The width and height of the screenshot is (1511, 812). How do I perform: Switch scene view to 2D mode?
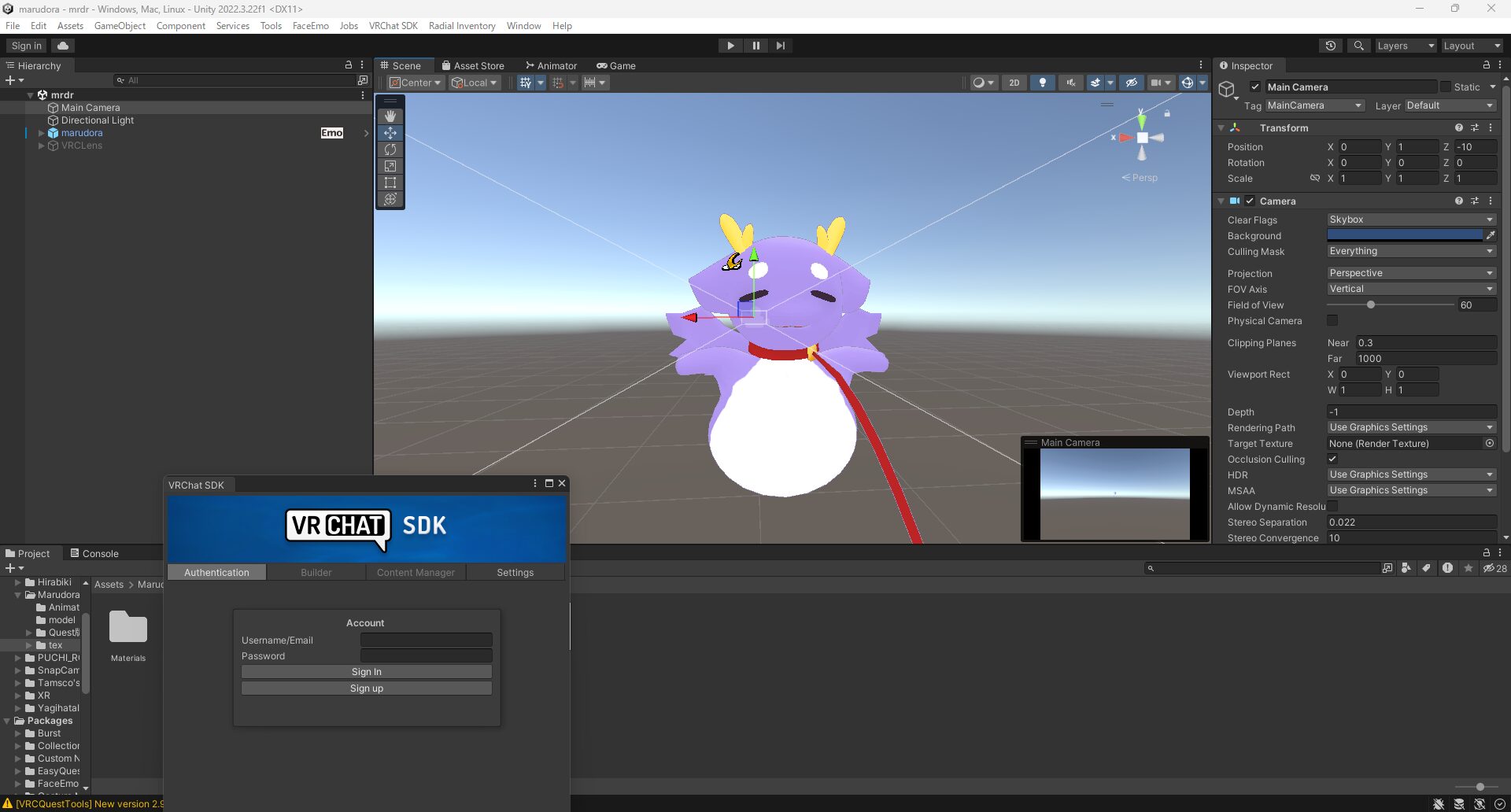[1014, 83]
